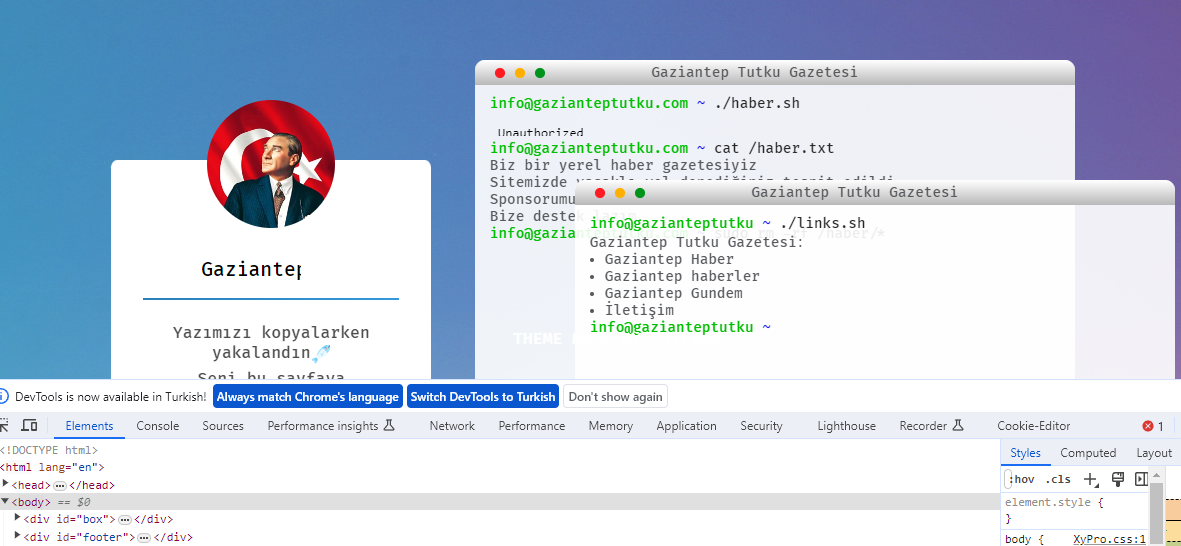Click the Gaziantep haberler link
1181x546 pixels.
(x=682, y=276)
